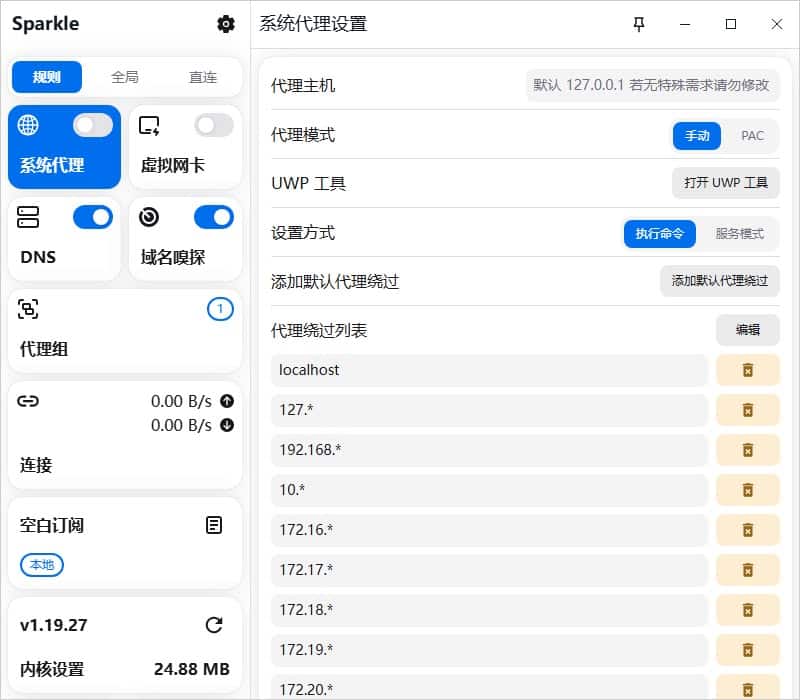Select 手动 proxy mode
The height and width of the screenshot is (700, 800).
point(697,136)
